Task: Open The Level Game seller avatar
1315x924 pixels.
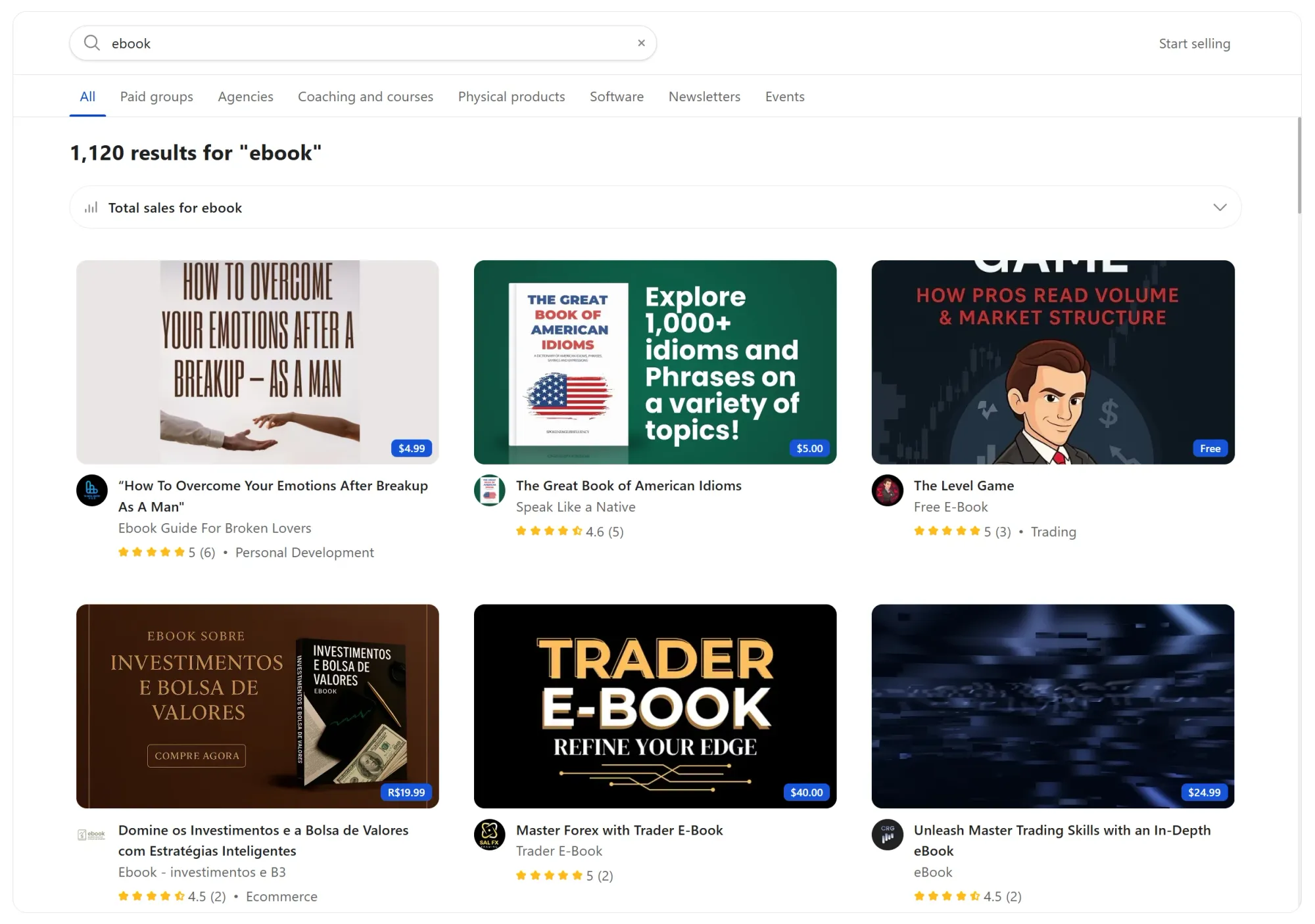Action: point(888,490)
